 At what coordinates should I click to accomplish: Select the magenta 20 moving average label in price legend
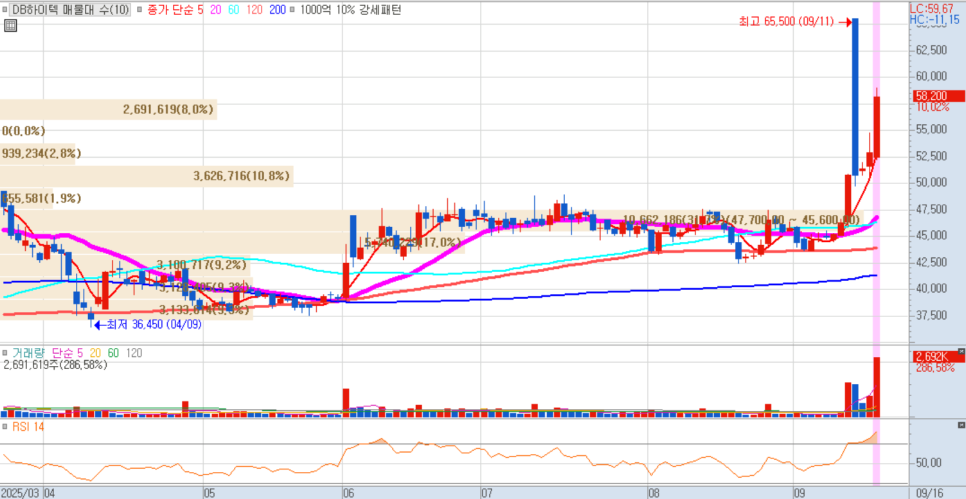tap(216, 10)
